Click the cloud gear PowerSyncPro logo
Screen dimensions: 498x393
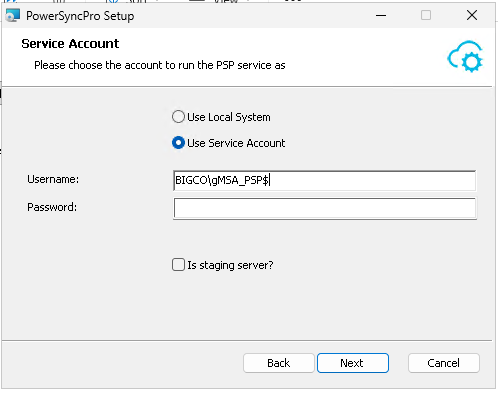(x=465, y=56)
